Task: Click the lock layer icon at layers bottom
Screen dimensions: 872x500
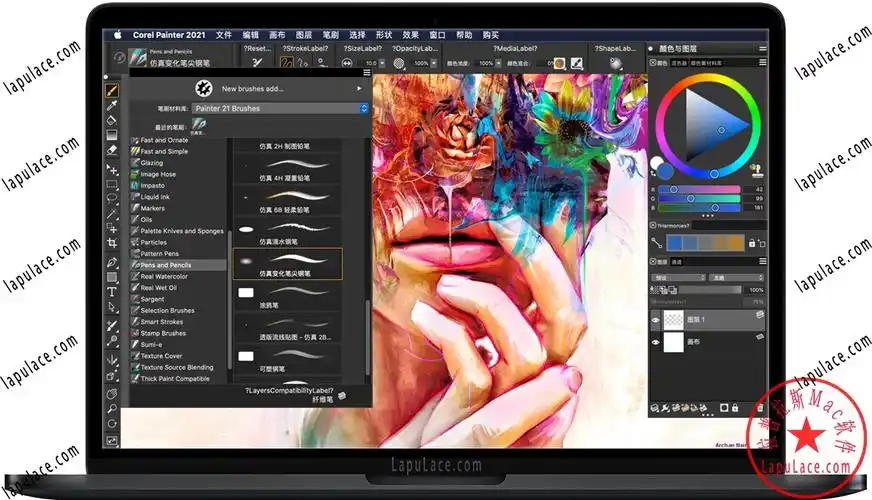Action: pos(735,408)
